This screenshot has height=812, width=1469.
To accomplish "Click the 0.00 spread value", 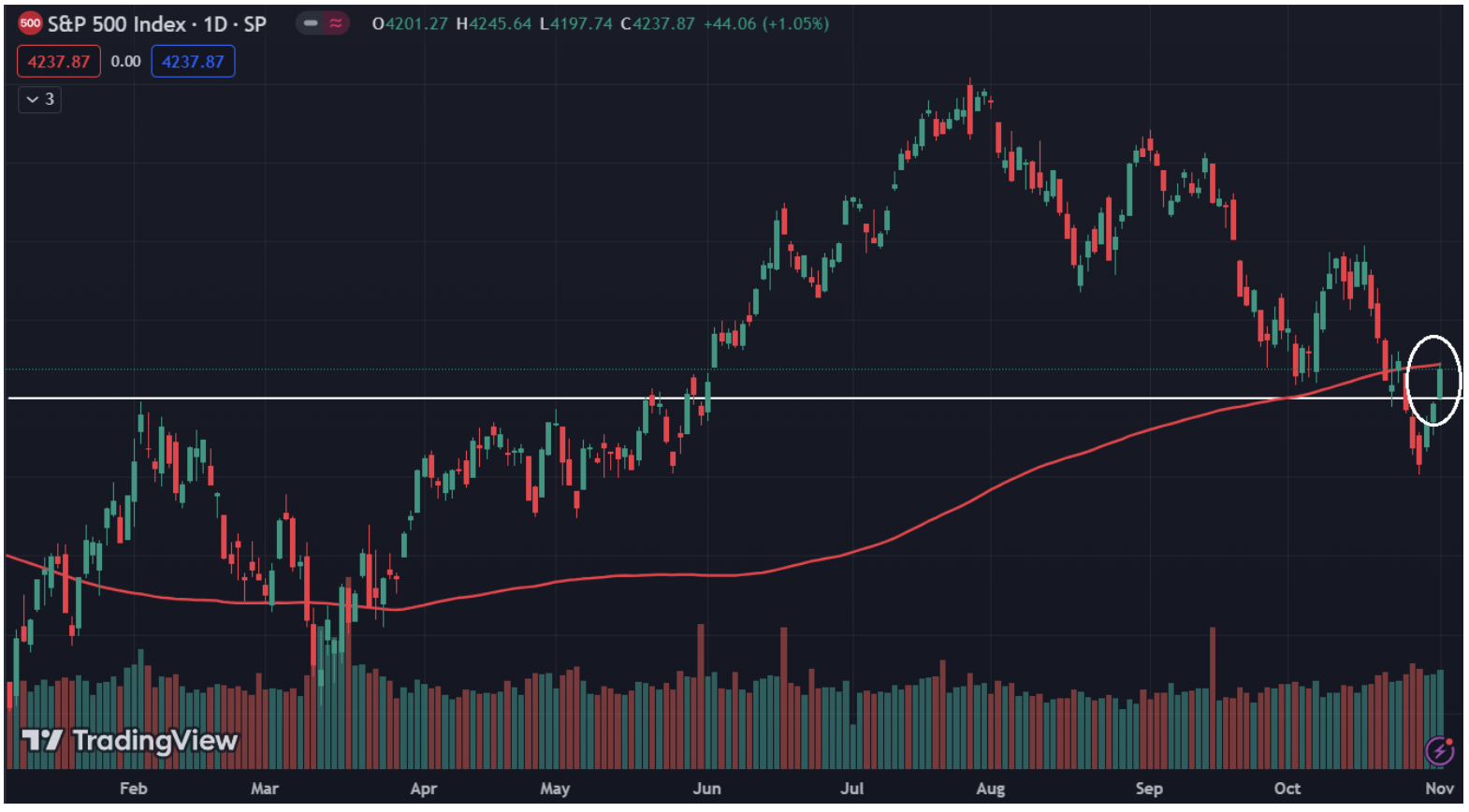I will (125, 62).
